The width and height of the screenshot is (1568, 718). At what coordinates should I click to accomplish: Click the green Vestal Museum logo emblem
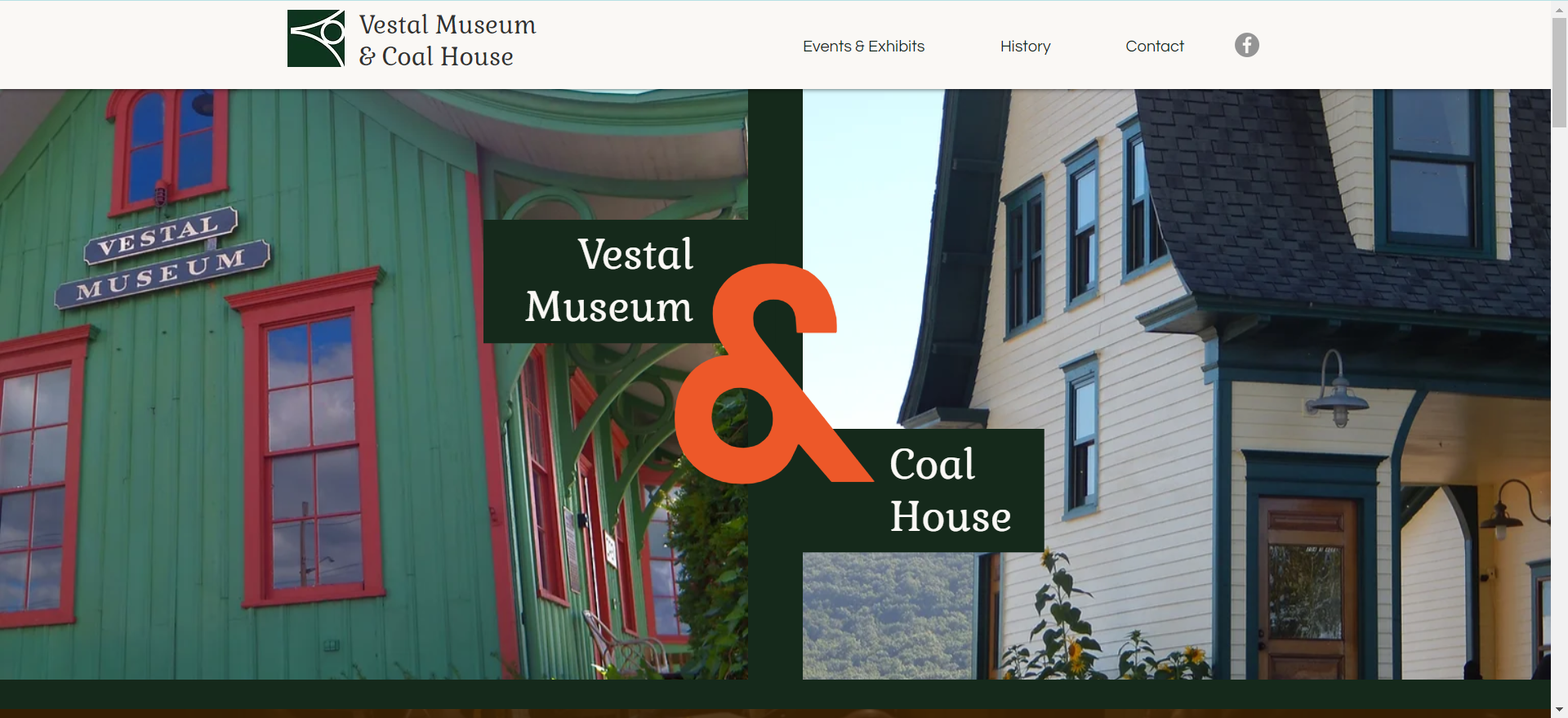pyautogui.click(x=316, y=38)
